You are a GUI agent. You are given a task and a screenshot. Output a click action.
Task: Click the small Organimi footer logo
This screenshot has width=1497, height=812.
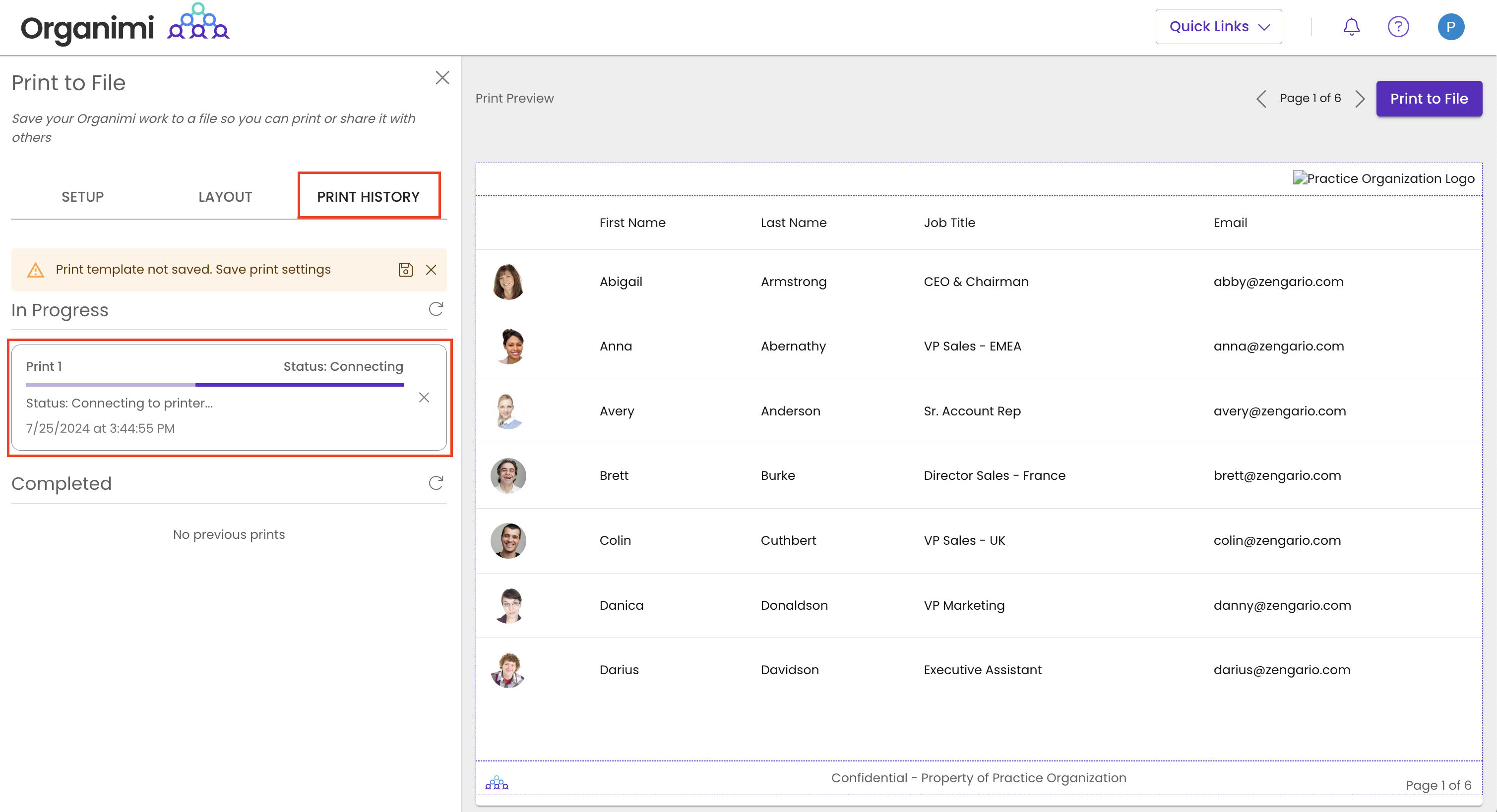pos(497,783)
